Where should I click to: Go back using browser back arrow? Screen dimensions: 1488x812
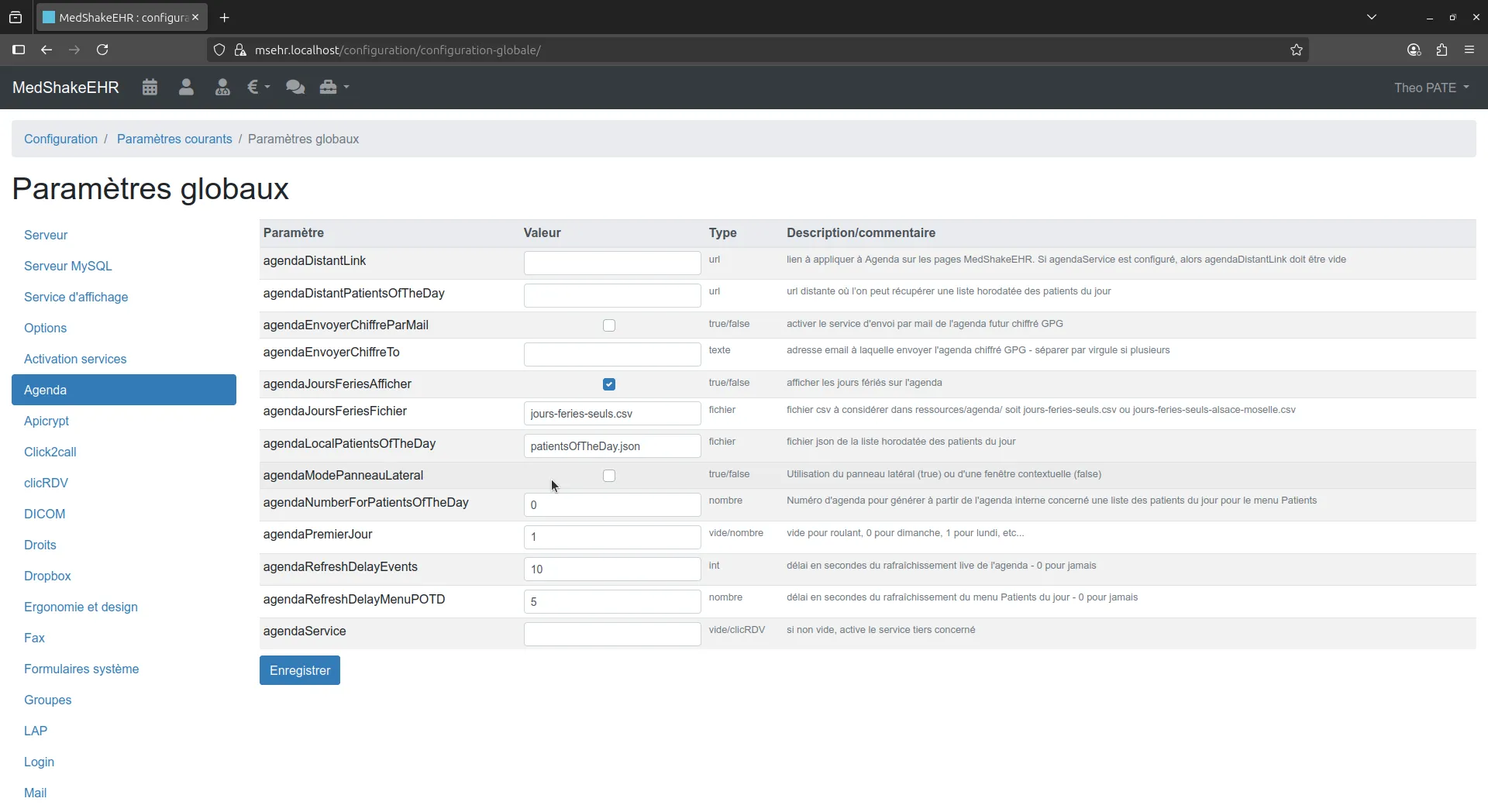coord(46,50)
